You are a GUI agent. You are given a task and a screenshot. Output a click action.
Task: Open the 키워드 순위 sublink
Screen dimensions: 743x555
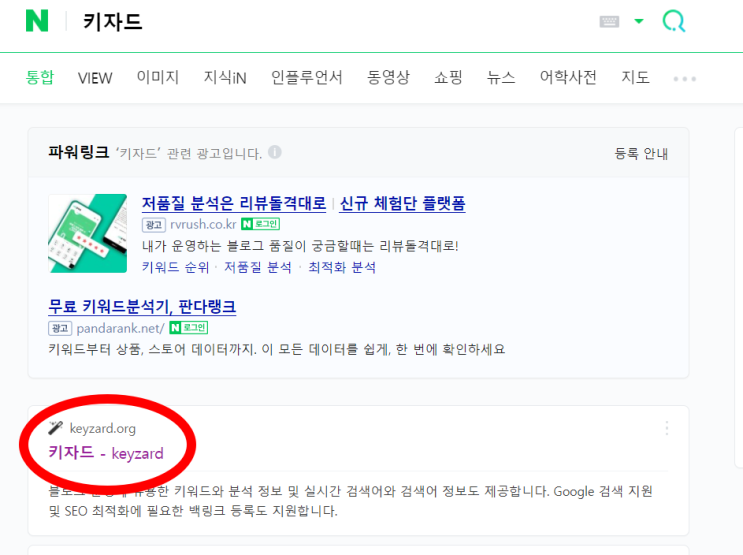tap(175, 267)
